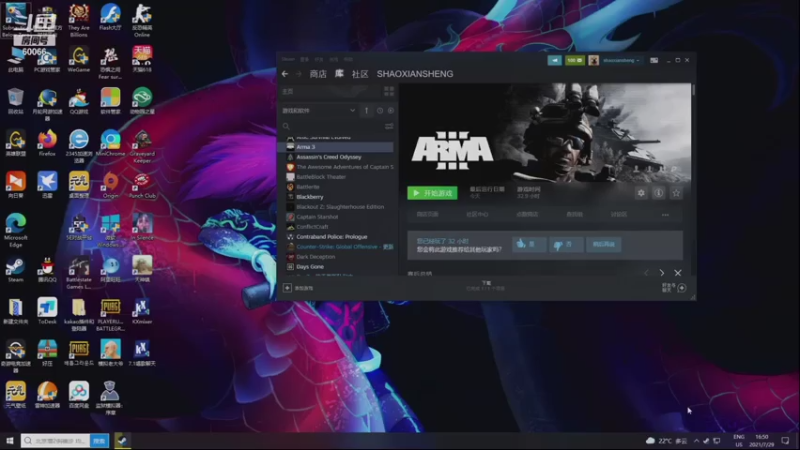Open friends and chat button
This screenshot has width=800, height=450.
click(674, 288)
